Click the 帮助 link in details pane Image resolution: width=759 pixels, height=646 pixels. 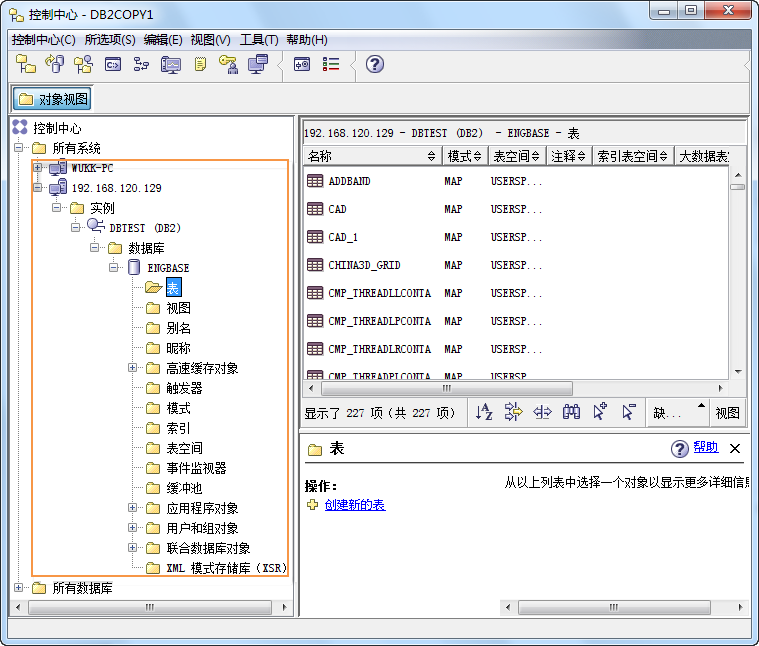click(x=705, y=448)
